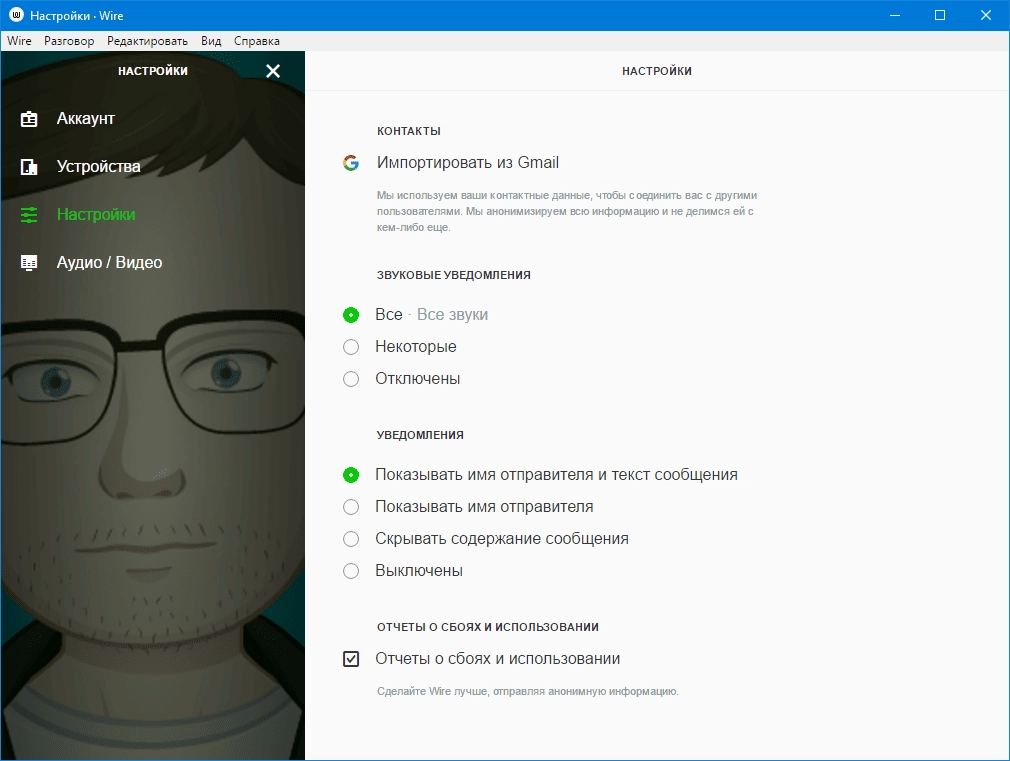Maximize the Wire window
This screenshot has height=761, width=1010.
click(940, 15)
